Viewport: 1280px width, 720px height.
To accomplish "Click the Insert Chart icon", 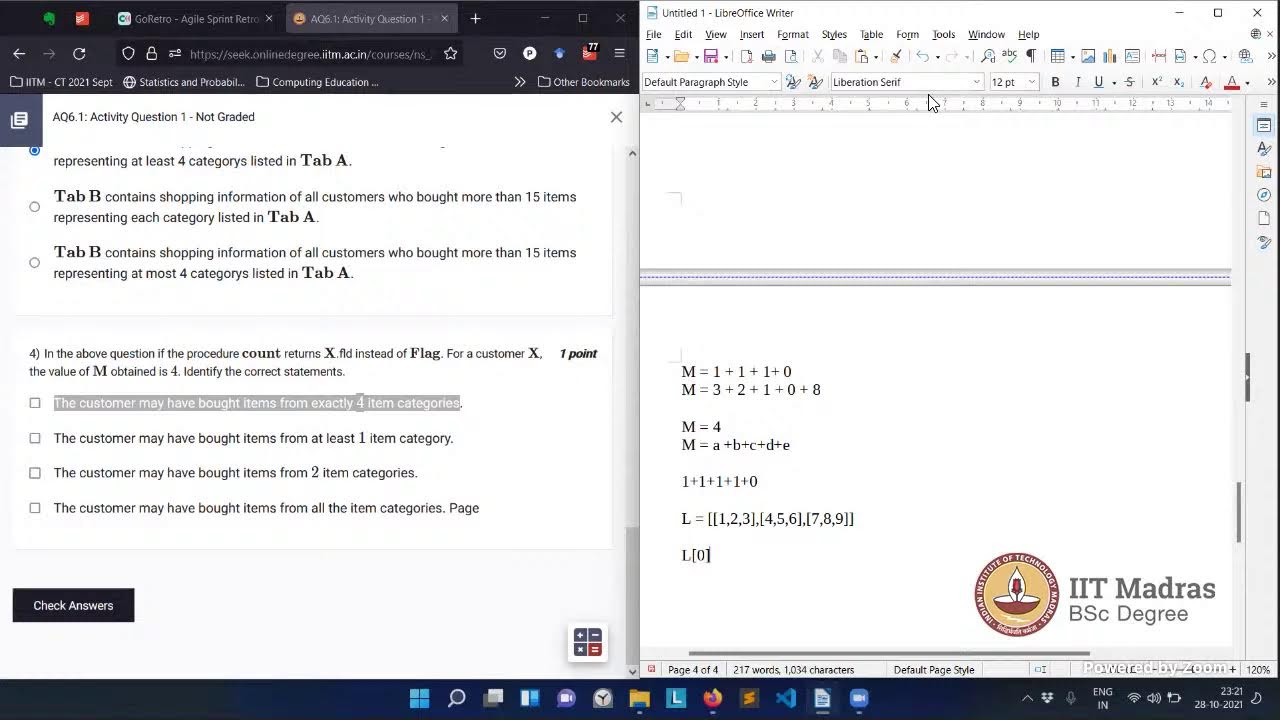I will click(1110, 56).
